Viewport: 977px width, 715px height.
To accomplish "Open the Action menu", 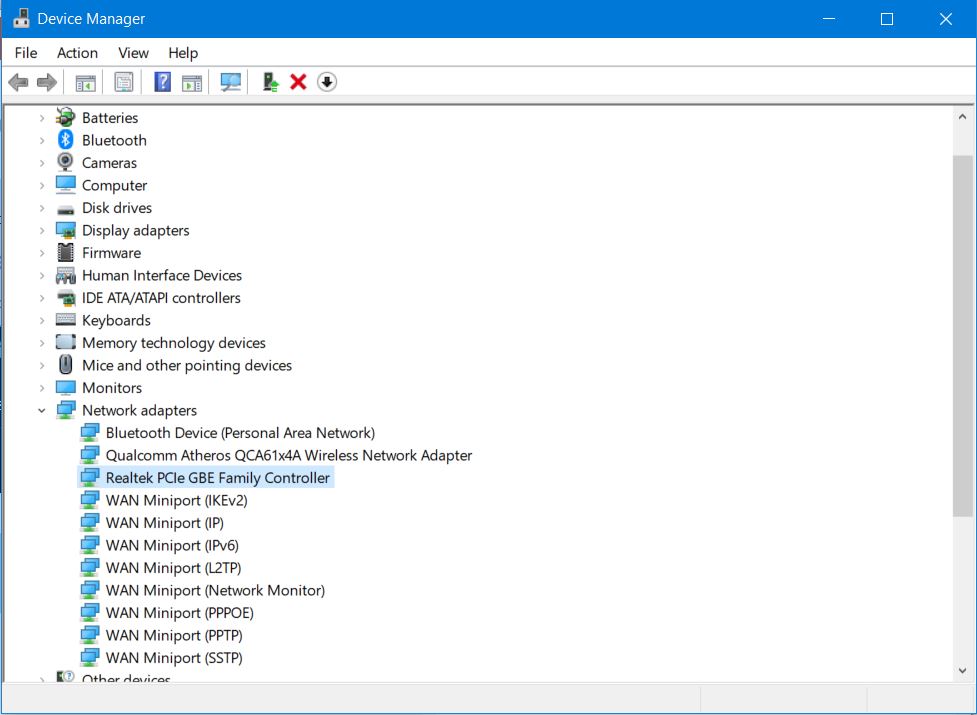I will tap(77, 53).
